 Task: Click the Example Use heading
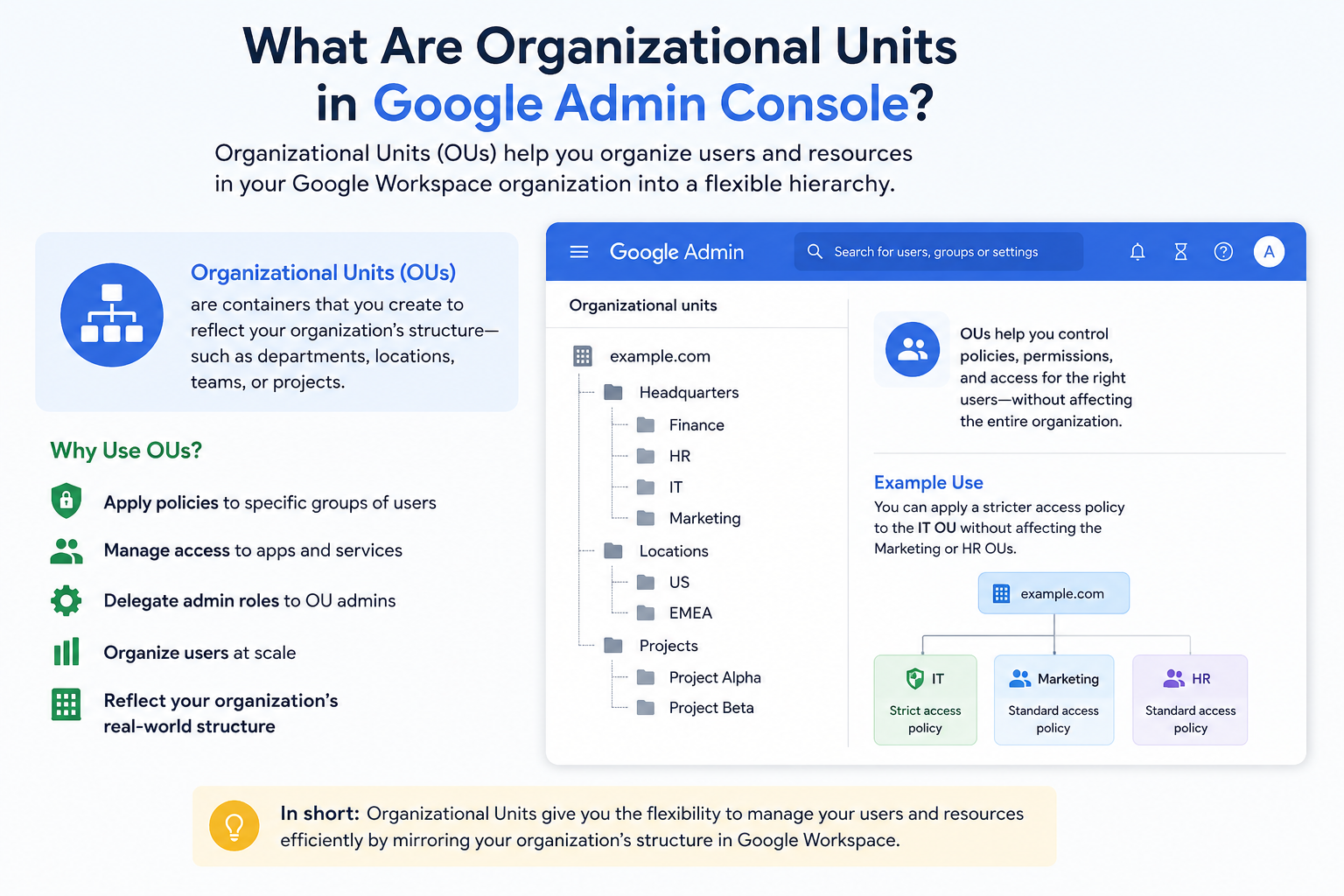point(928,482)
